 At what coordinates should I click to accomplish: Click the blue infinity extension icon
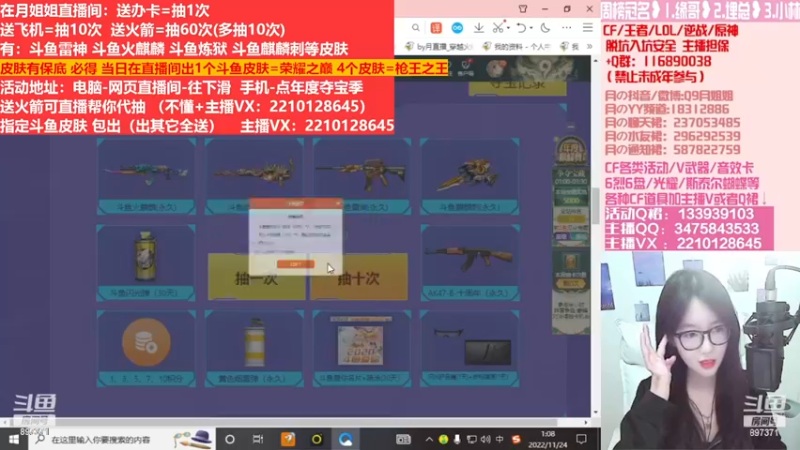point(457,28)
